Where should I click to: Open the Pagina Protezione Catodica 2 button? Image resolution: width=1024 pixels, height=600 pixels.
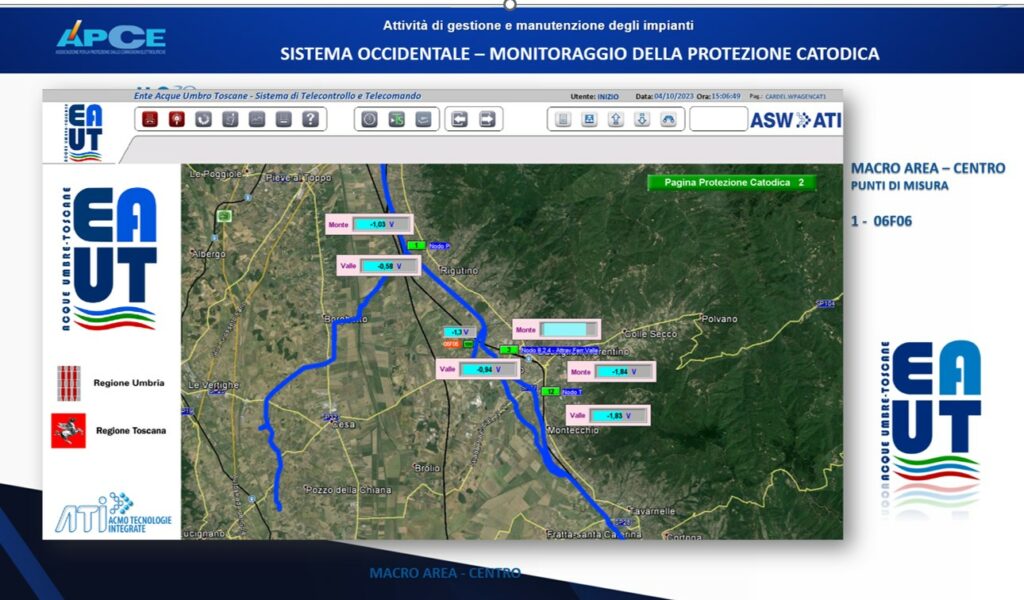tap(732, 183)
